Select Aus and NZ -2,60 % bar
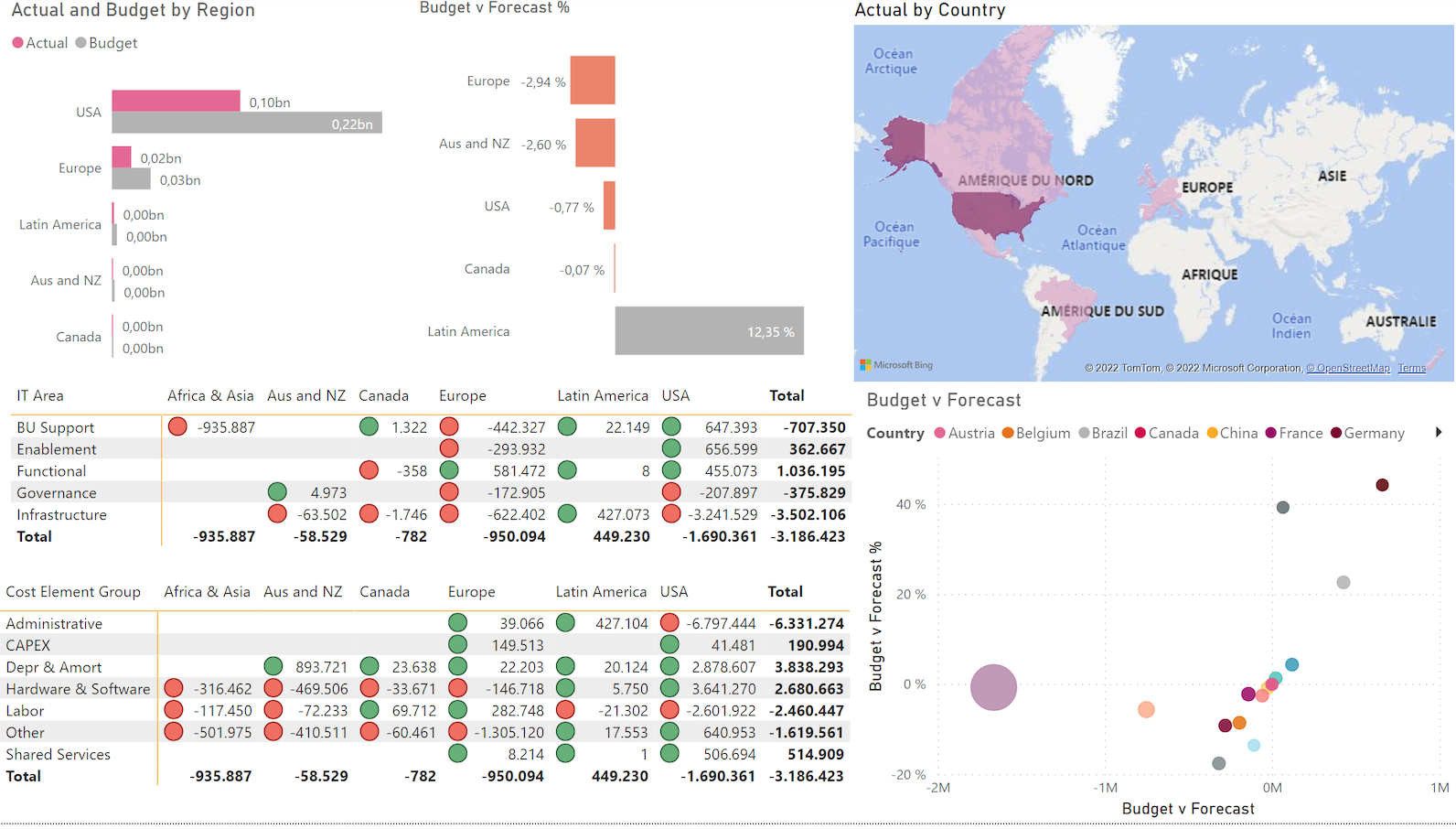Viewport: 1456px width, 829px height. tap(595, 143)
